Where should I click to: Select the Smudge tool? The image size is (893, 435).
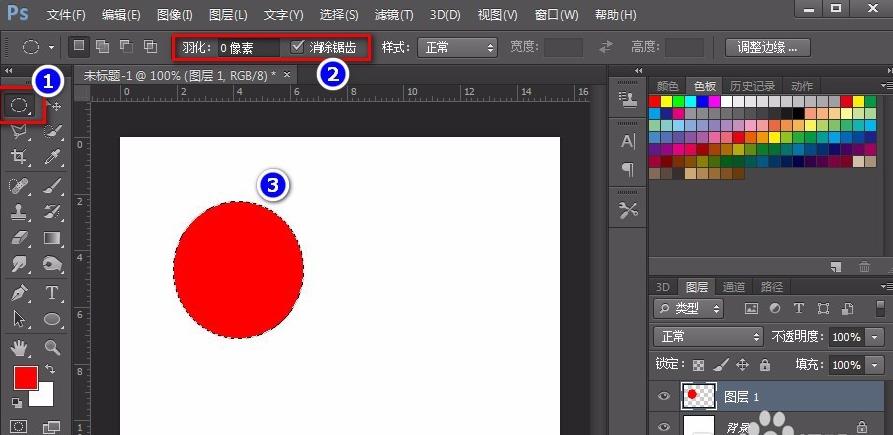[x=19, y=264]
